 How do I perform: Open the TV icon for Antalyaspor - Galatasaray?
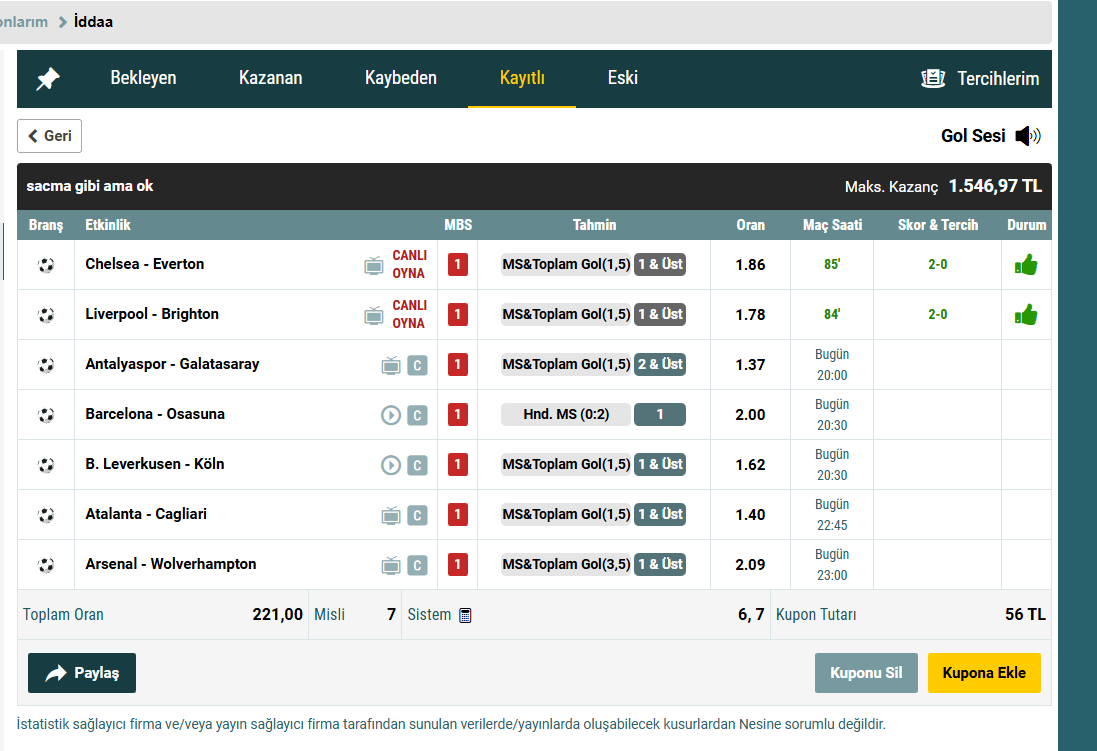[391, 365]
